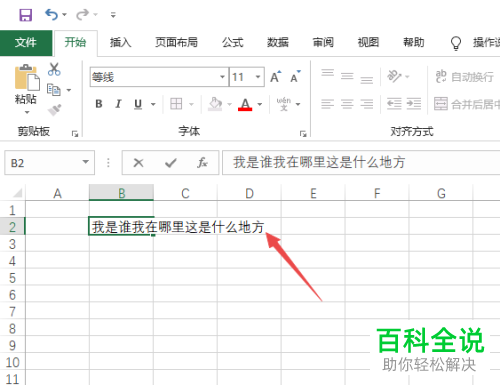Activate the Format Painter brush
The height and width of the screenshot is (385, 500).
[x=54, y=110]
